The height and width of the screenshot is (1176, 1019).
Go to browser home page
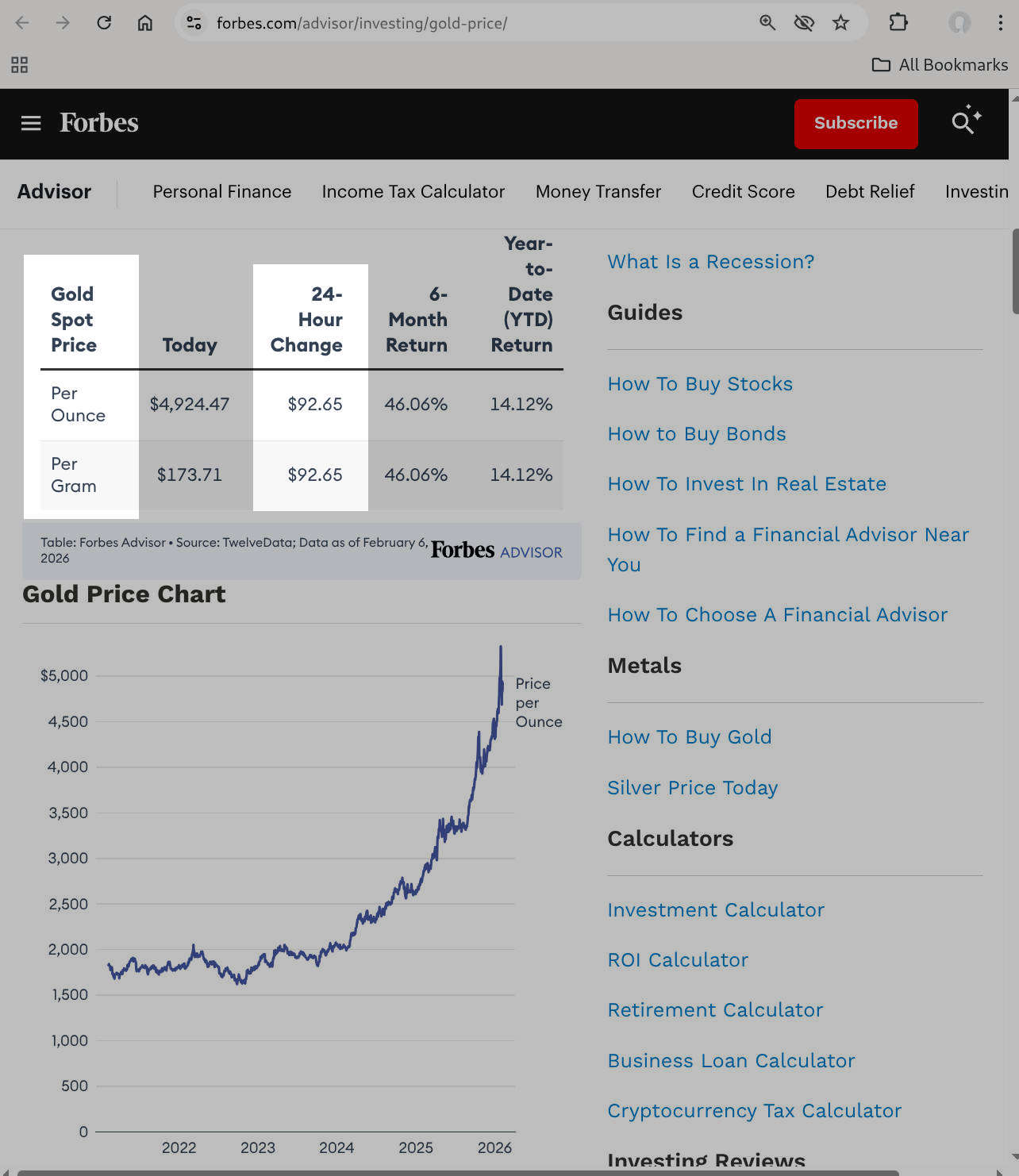click(x=145, y=23)
